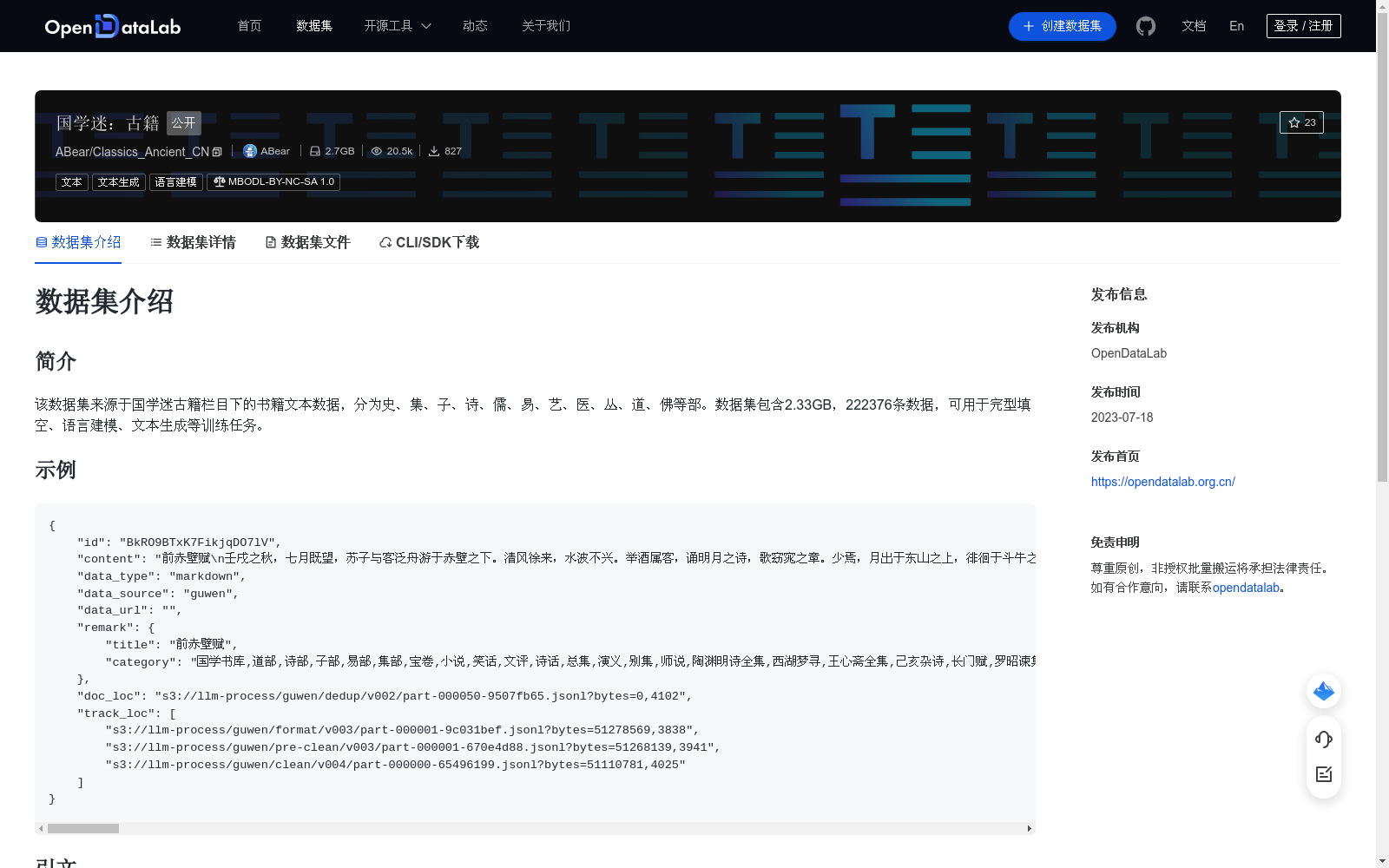Click the left arrow of code scrollbar
The width and height of the screenshot is (1389, 868).
41,829
